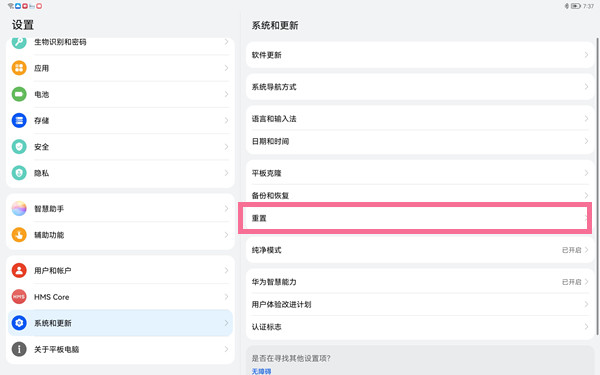Expand the 应用 row chevron
Viewport: 600px width, 375px height.
[227, 68]
